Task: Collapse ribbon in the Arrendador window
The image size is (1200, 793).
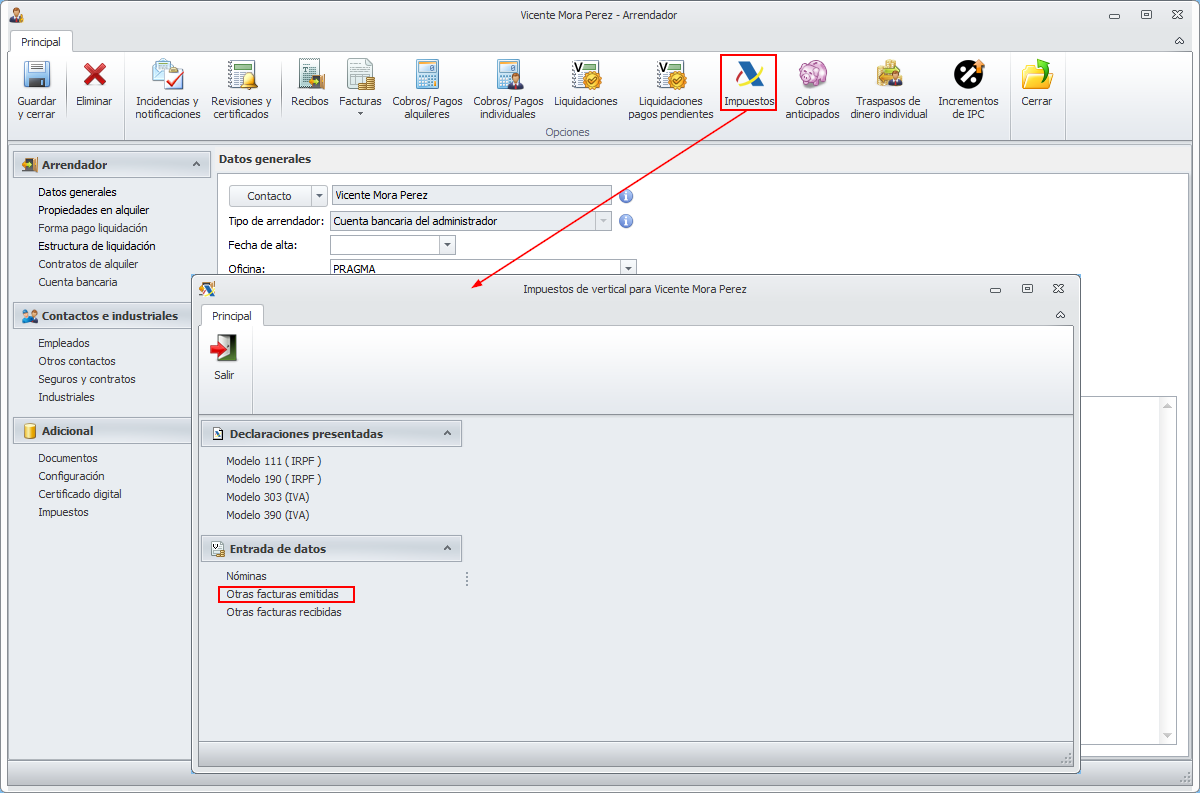Action: click(x=1179, y=42)
